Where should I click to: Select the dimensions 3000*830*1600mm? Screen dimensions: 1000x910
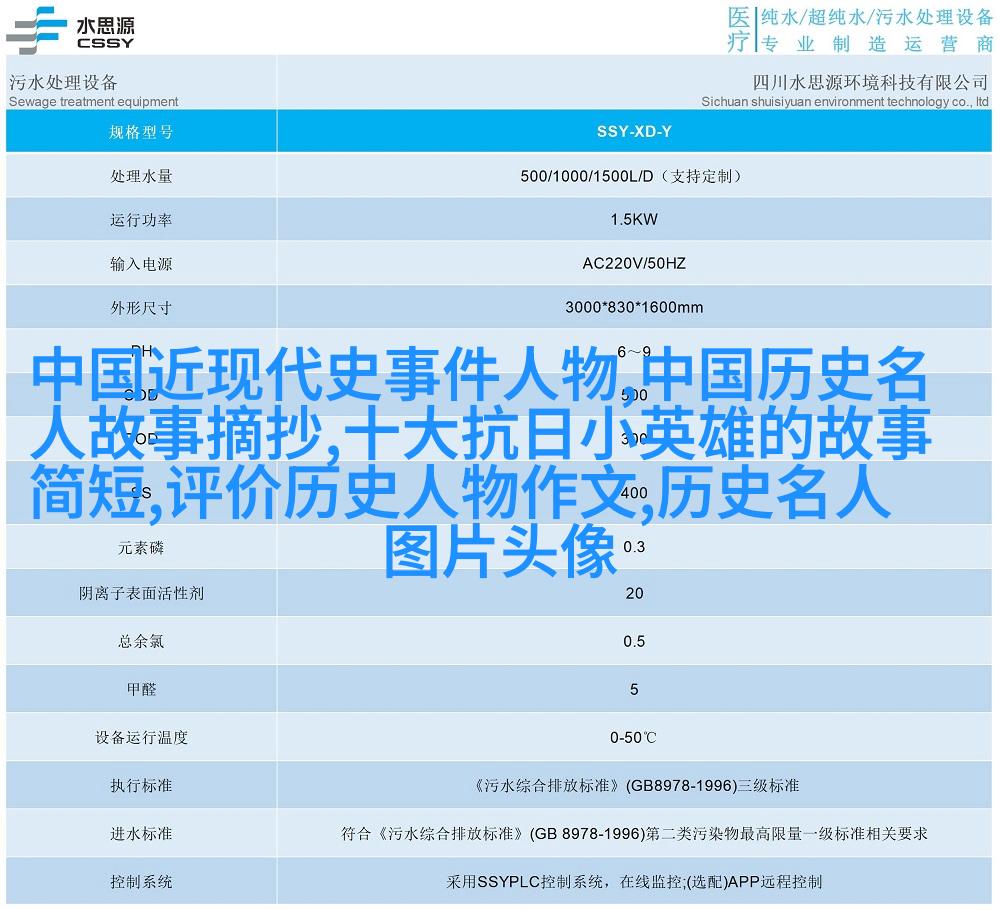click(634, 307)
